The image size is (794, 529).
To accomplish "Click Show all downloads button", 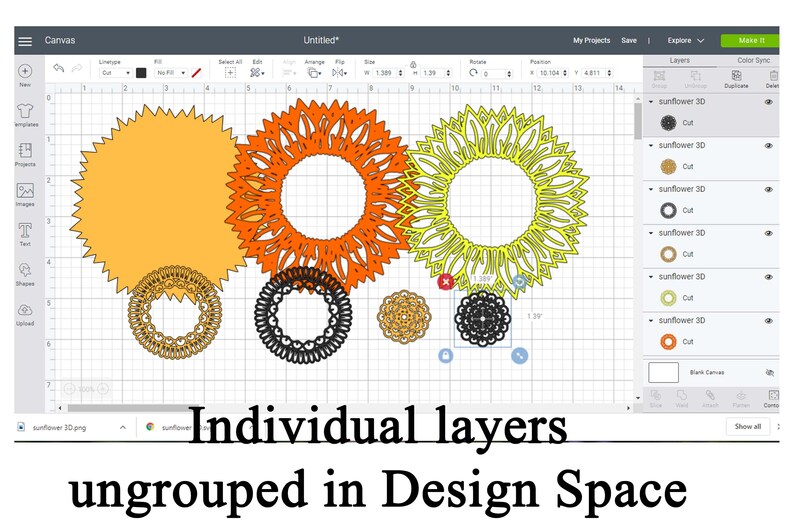I will click(x=748, y=427).
